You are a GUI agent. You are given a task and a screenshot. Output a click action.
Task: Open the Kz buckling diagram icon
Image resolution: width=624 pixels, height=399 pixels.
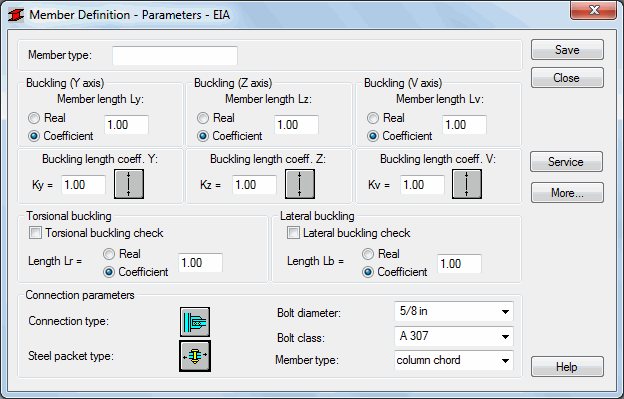coord(300,184)
